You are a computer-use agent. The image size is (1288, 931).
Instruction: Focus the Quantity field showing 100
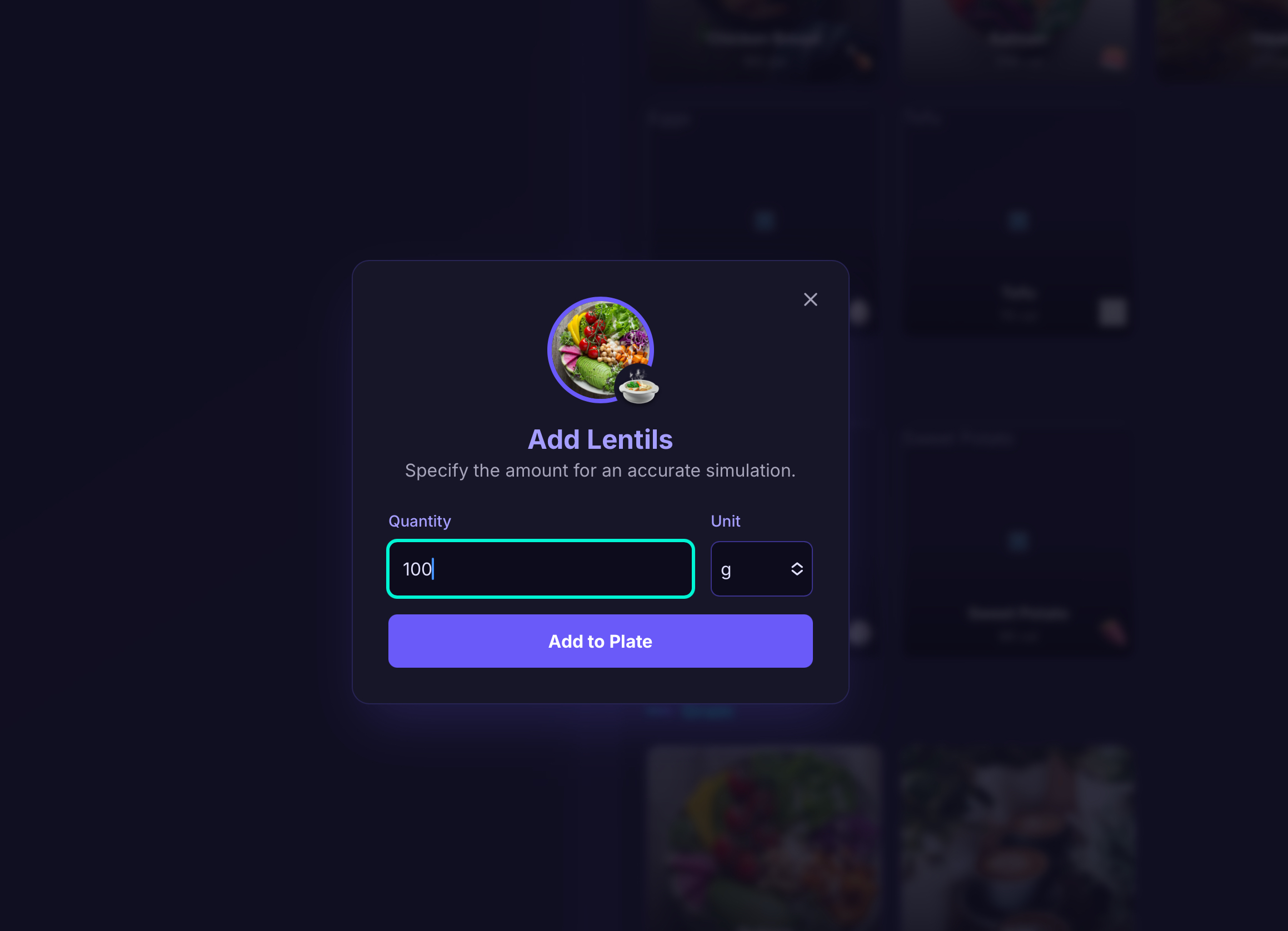tap(541, 569)
